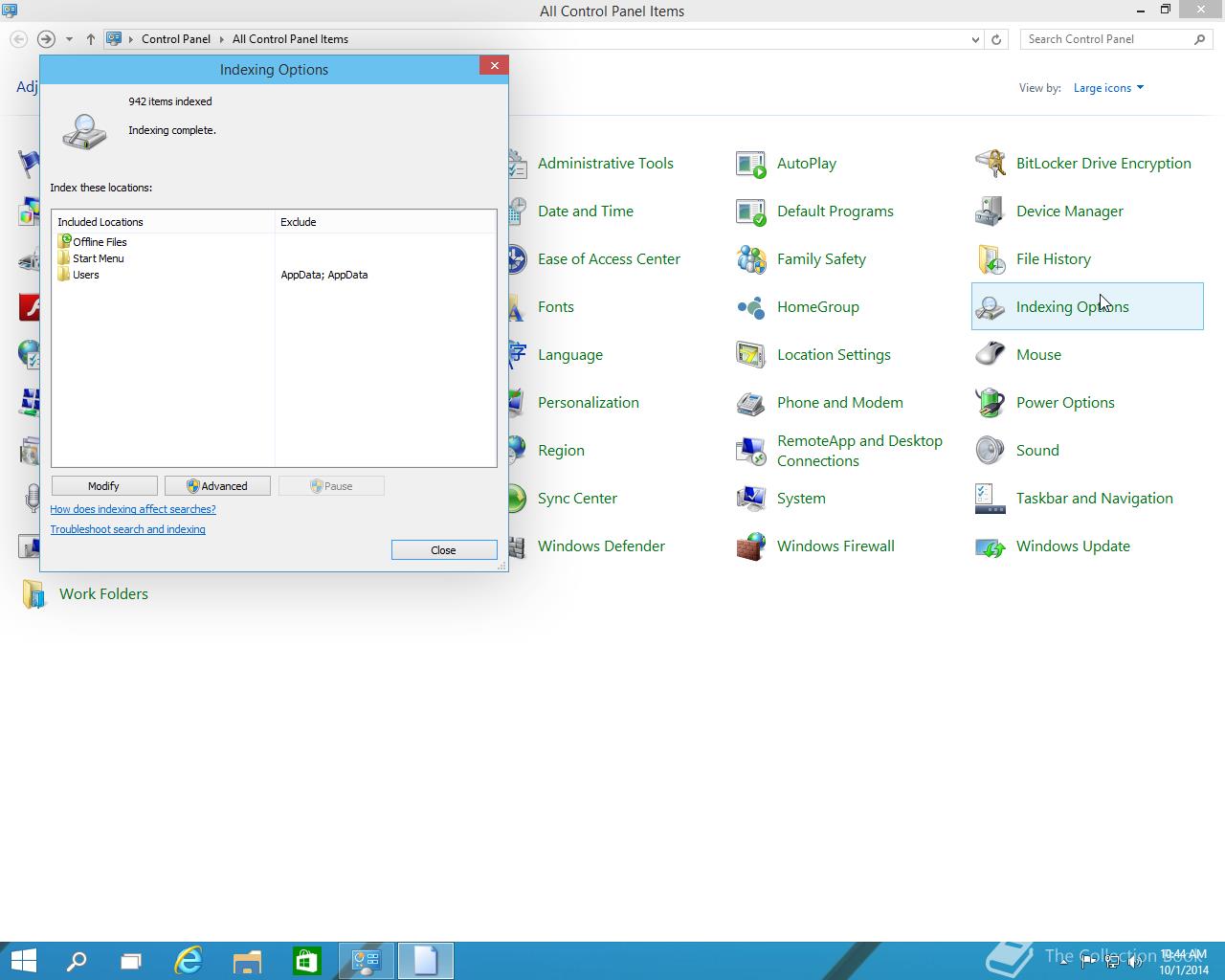Click 'AppData; AppData' exclude entry
Image resolution: width=1225 pixels, height=980 pixels.
tap(324, 275)
